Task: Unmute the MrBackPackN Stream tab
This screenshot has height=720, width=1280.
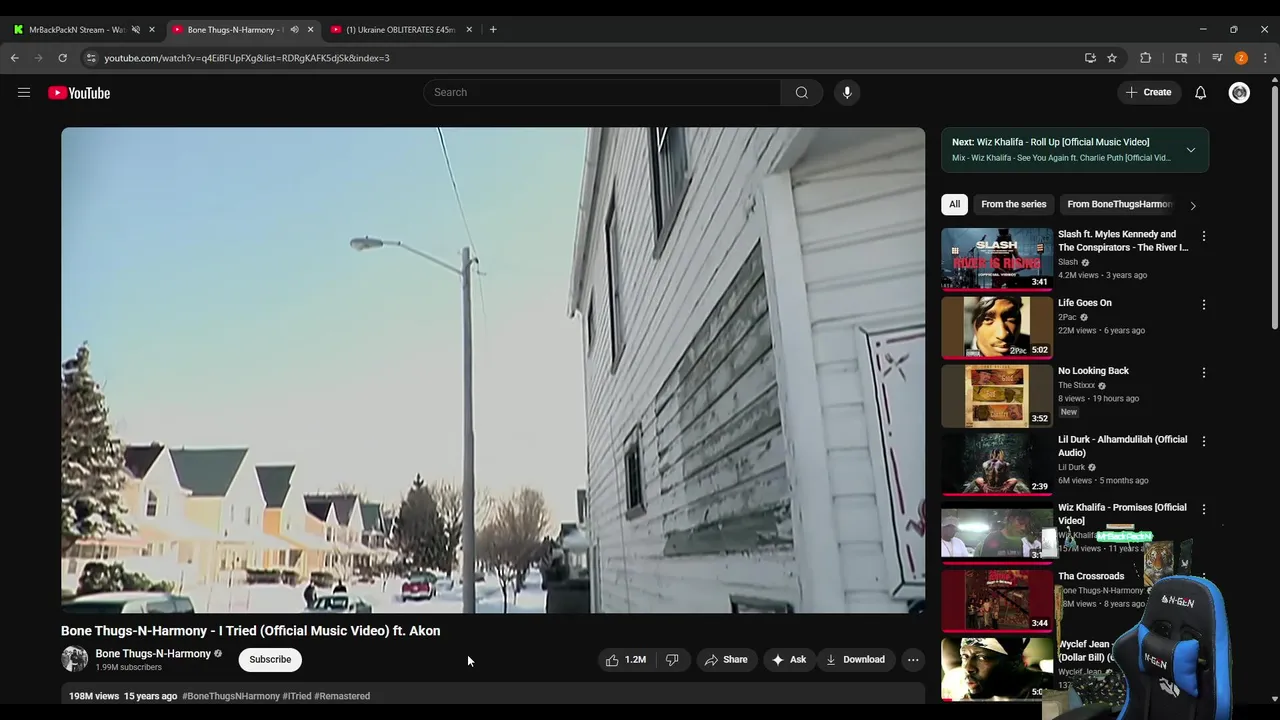Action: point(136,30)
